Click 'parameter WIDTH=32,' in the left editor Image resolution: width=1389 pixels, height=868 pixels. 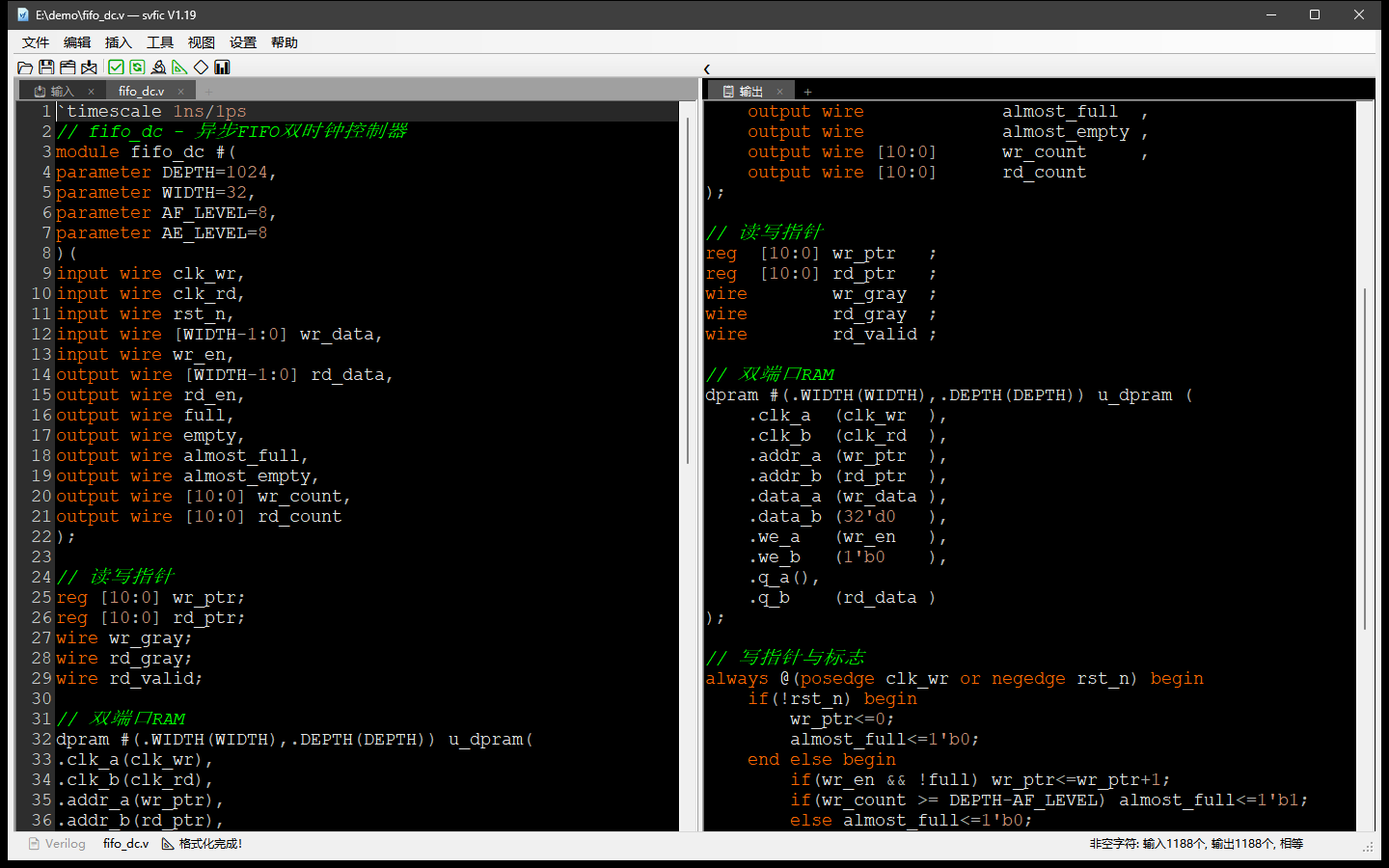[x=156, y=193]
